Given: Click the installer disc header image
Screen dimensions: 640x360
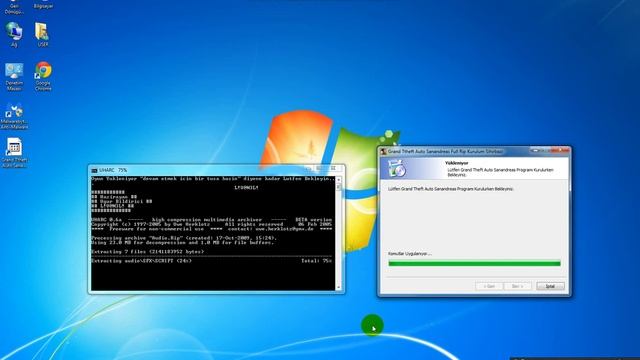Looking at the screenshot, I should coord(396,169).
